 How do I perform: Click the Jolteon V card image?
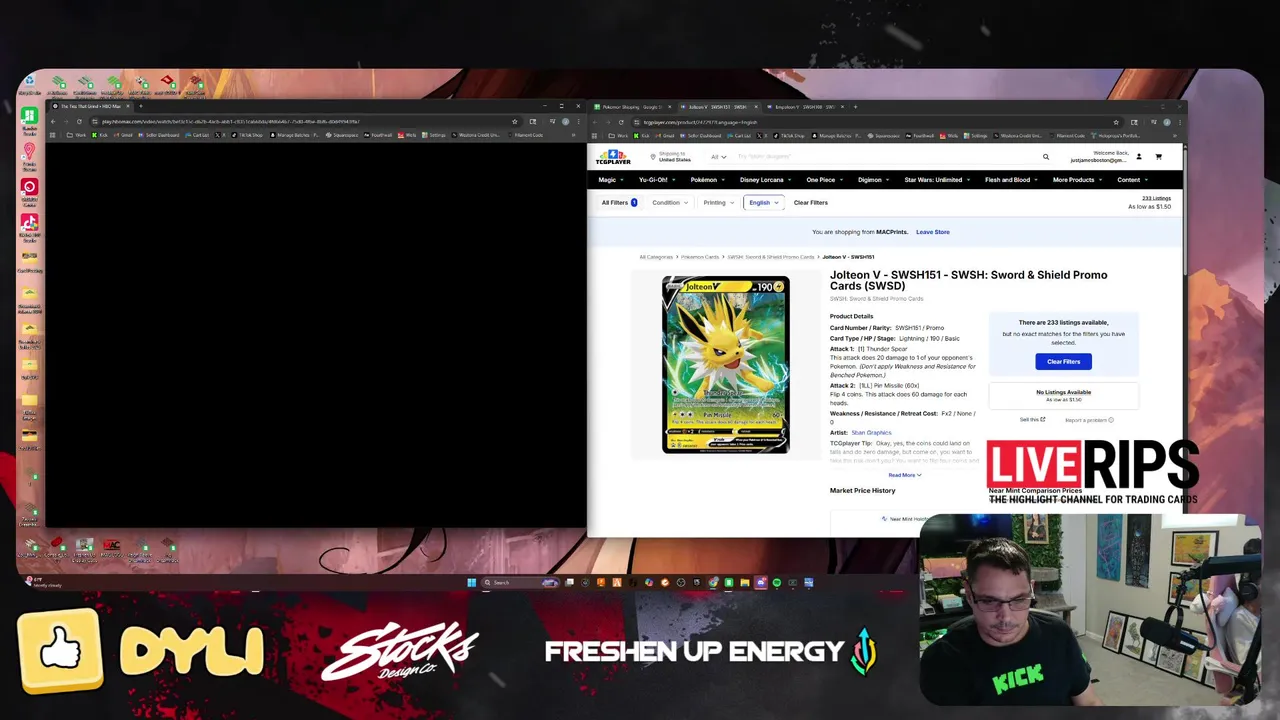[x=726, y=365]
